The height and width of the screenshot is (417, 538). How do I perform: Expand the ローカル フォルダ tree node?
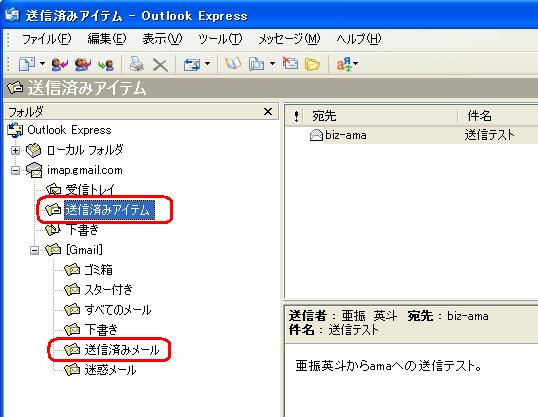(15, 150)
